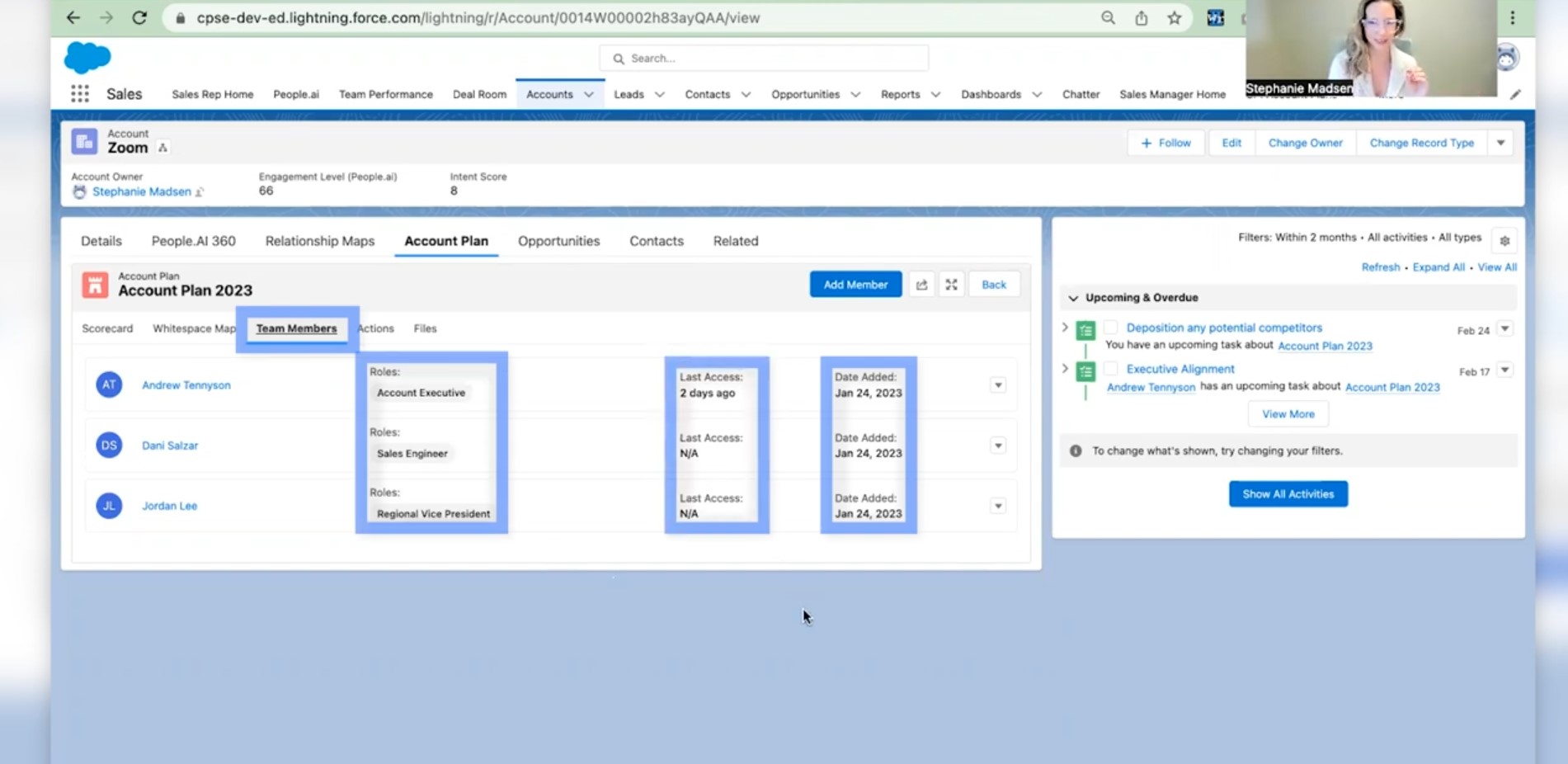1568x764 pixels.
Task: Expand the Executive Alignment task details
Action: [1065, 369]
